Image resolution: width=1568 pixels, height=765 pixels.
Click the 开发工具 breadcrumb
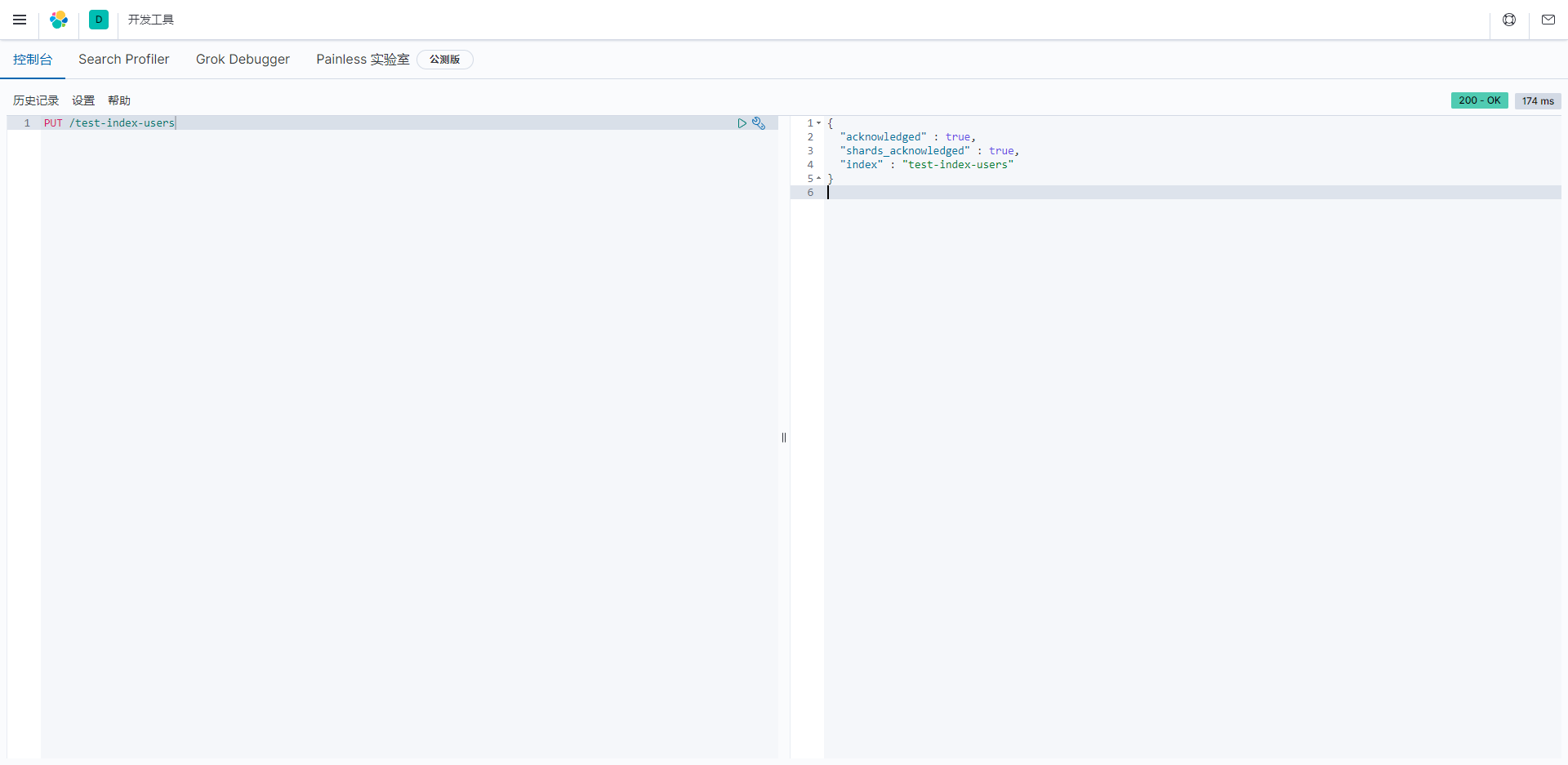point(151,20)
